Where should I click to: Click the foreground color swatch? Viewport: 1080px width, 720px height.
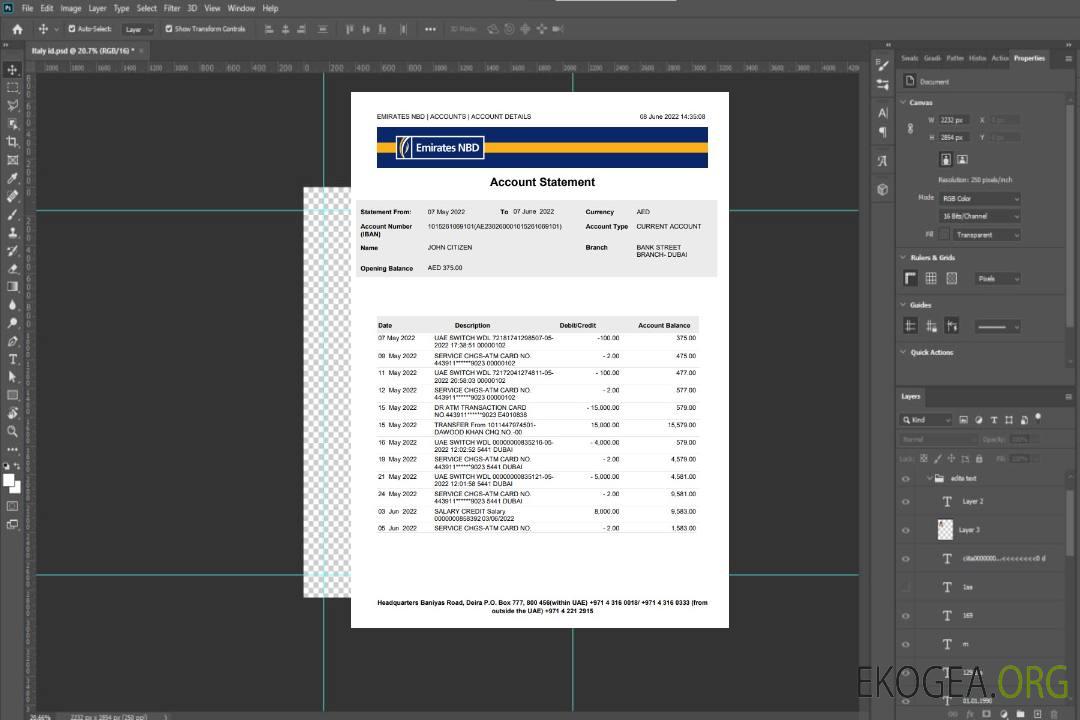tap(9, 481)
